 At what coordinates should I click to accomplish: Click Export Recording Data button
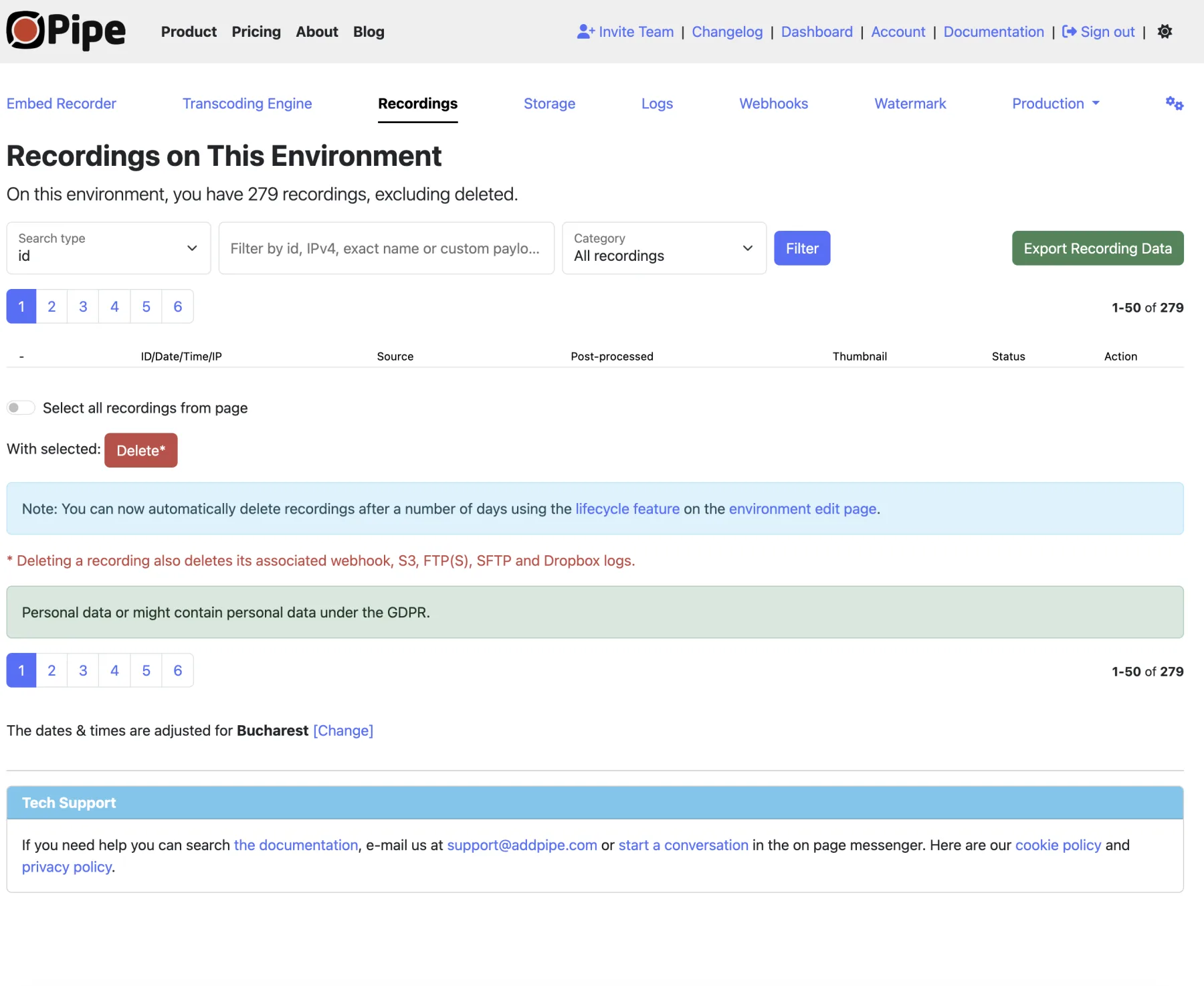click(1098, 248)
